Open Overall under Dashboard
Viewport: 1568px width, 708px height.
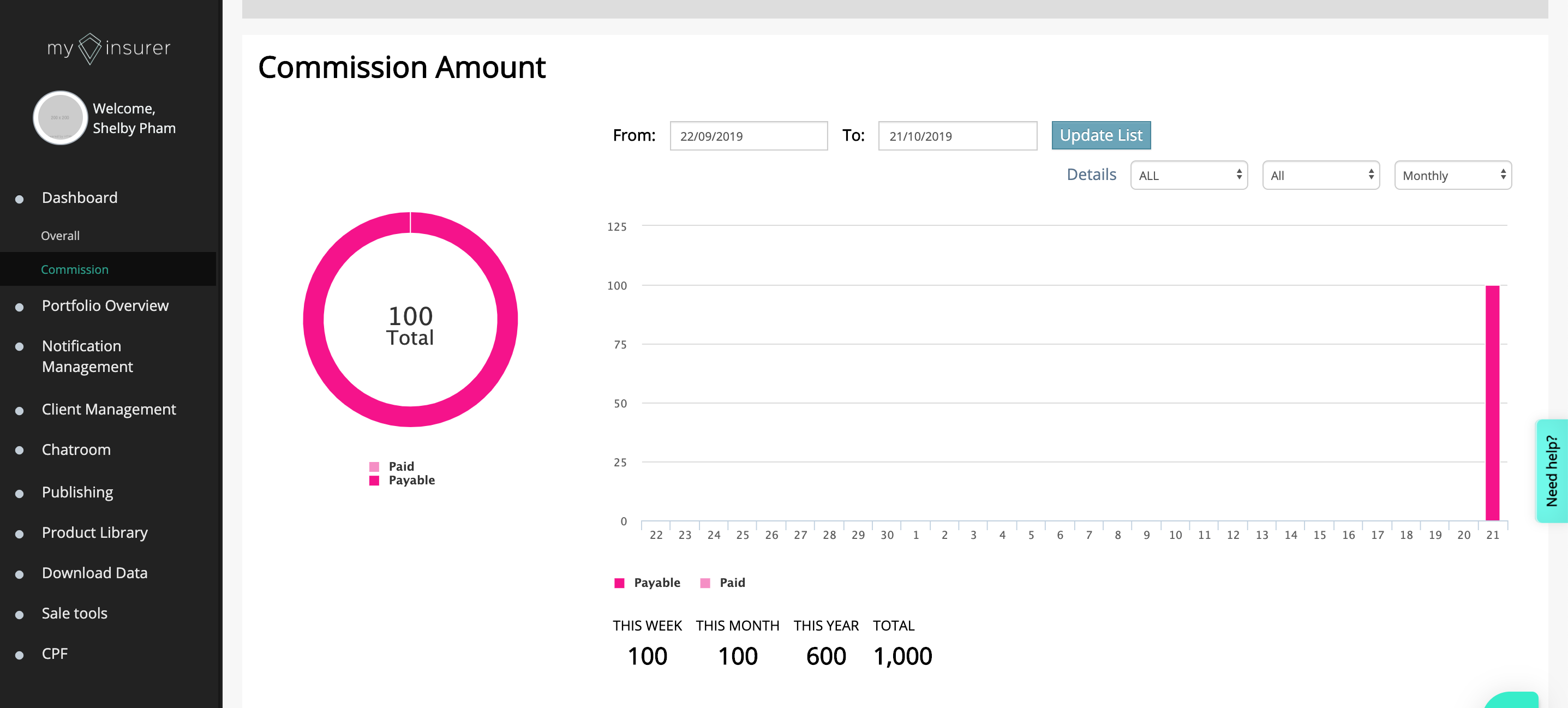(x=60, y=236)
